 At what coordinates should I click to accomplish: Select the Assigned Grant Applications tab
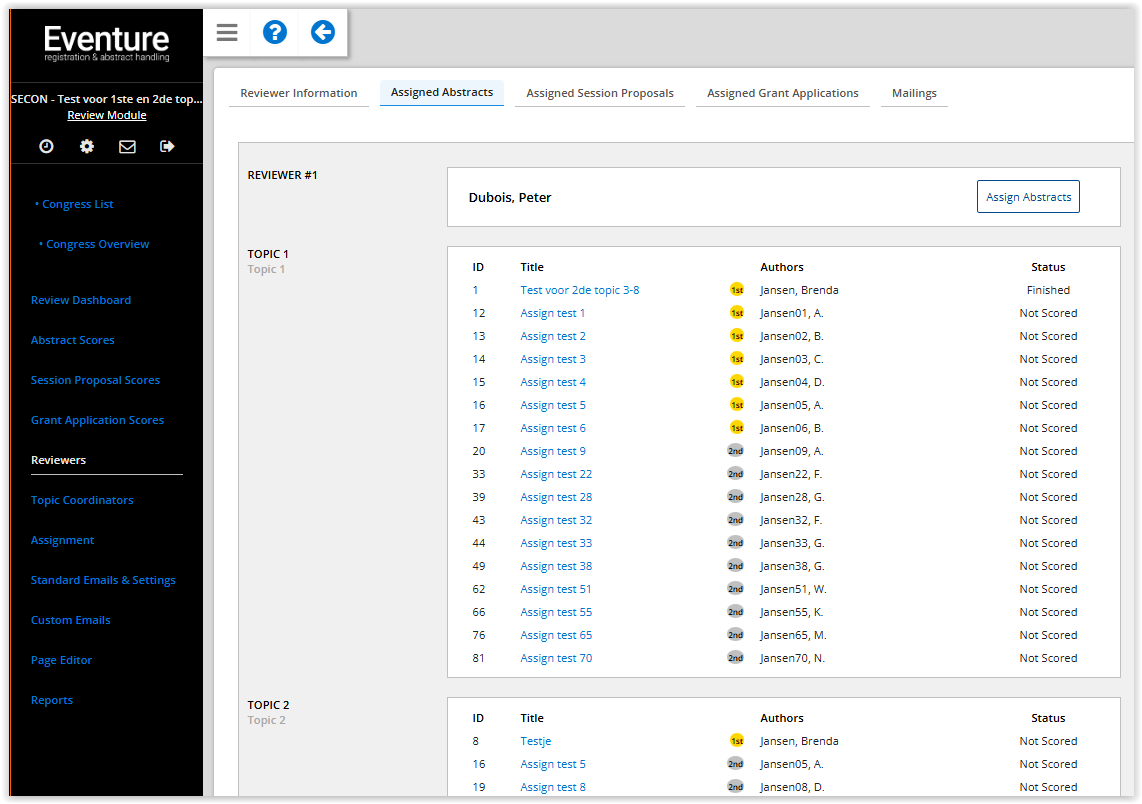782,93
